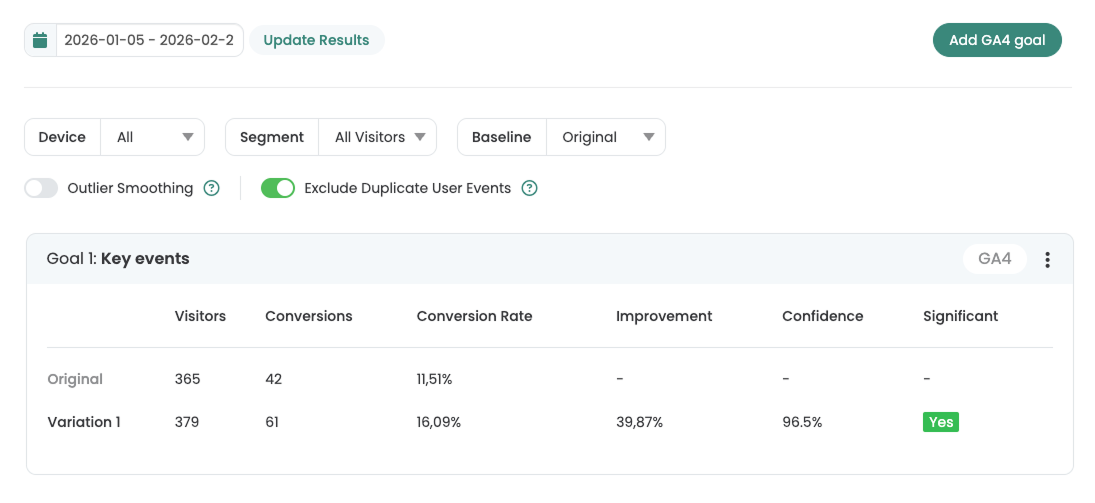Image resolution: width=1095 pixels, height=503 pixels.
Task: Click the Add GA4 goal button
Action: pyautogui.click(x=997, y=40)
